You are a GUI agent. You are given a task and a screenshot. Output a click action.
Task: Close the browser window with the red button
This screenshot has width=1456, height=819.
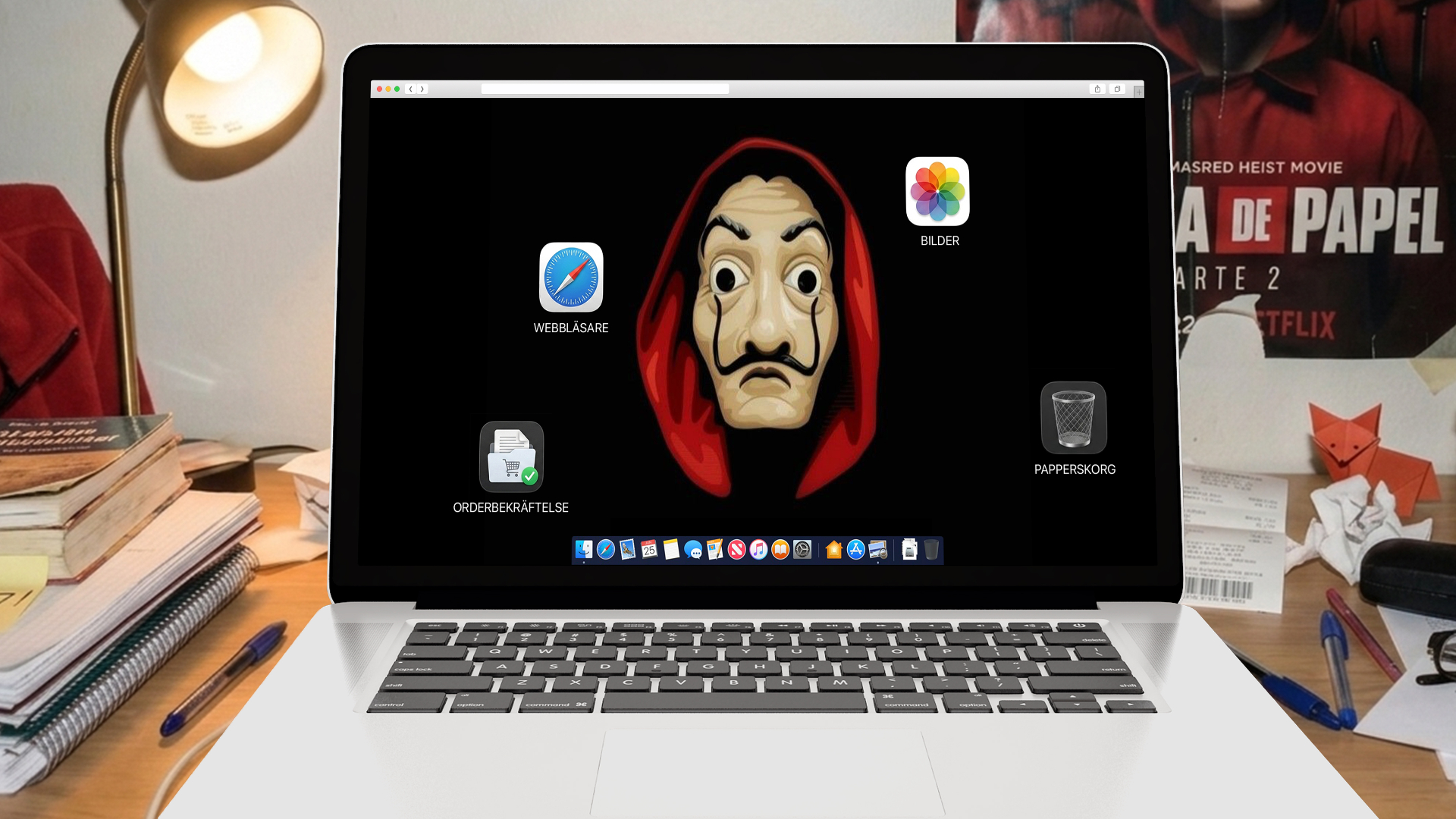point(380,89)
